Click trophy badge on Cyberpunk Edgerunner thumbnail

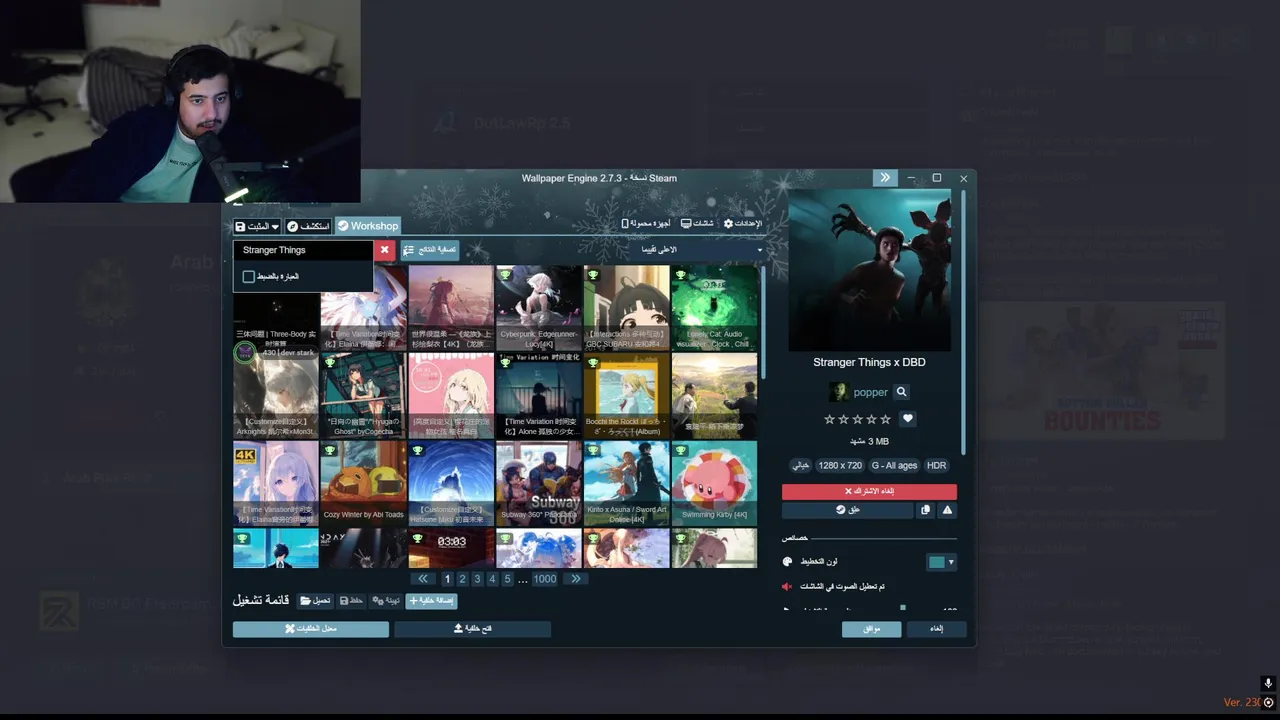[x=505, y=275]
